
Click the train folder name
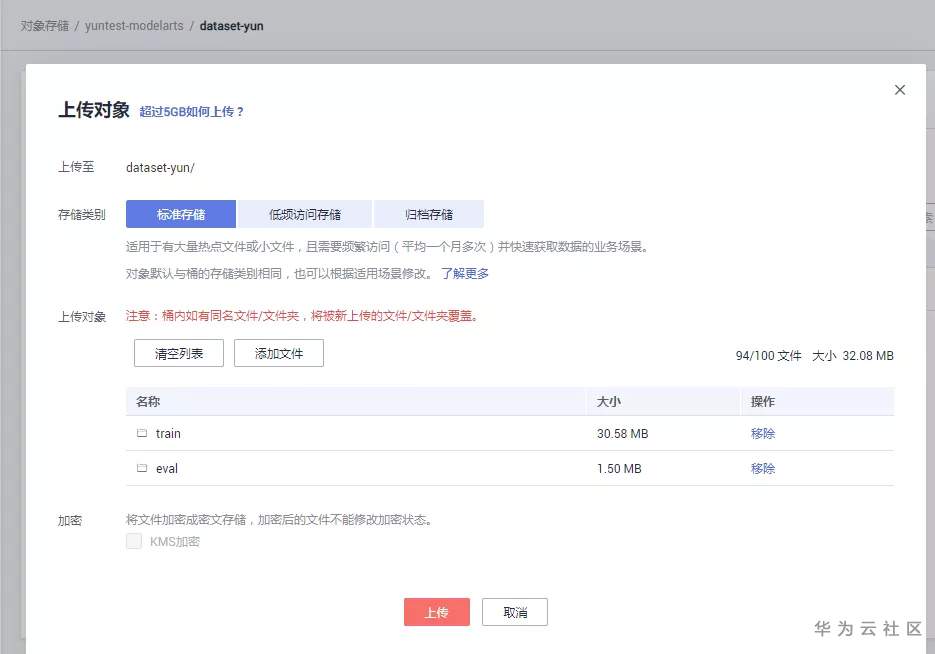click(x=168, y=433)
